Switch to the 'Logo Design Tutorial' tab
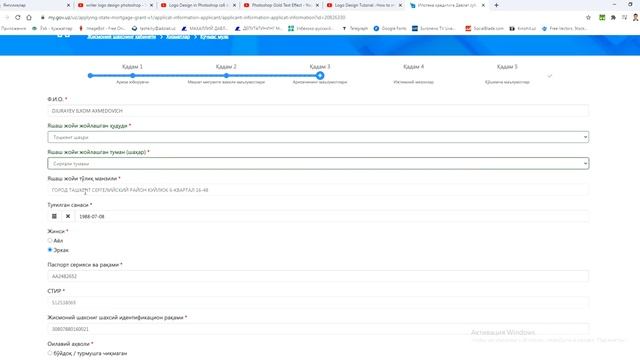640x360 pixels. pyautogui.click(x=363, y=5)
